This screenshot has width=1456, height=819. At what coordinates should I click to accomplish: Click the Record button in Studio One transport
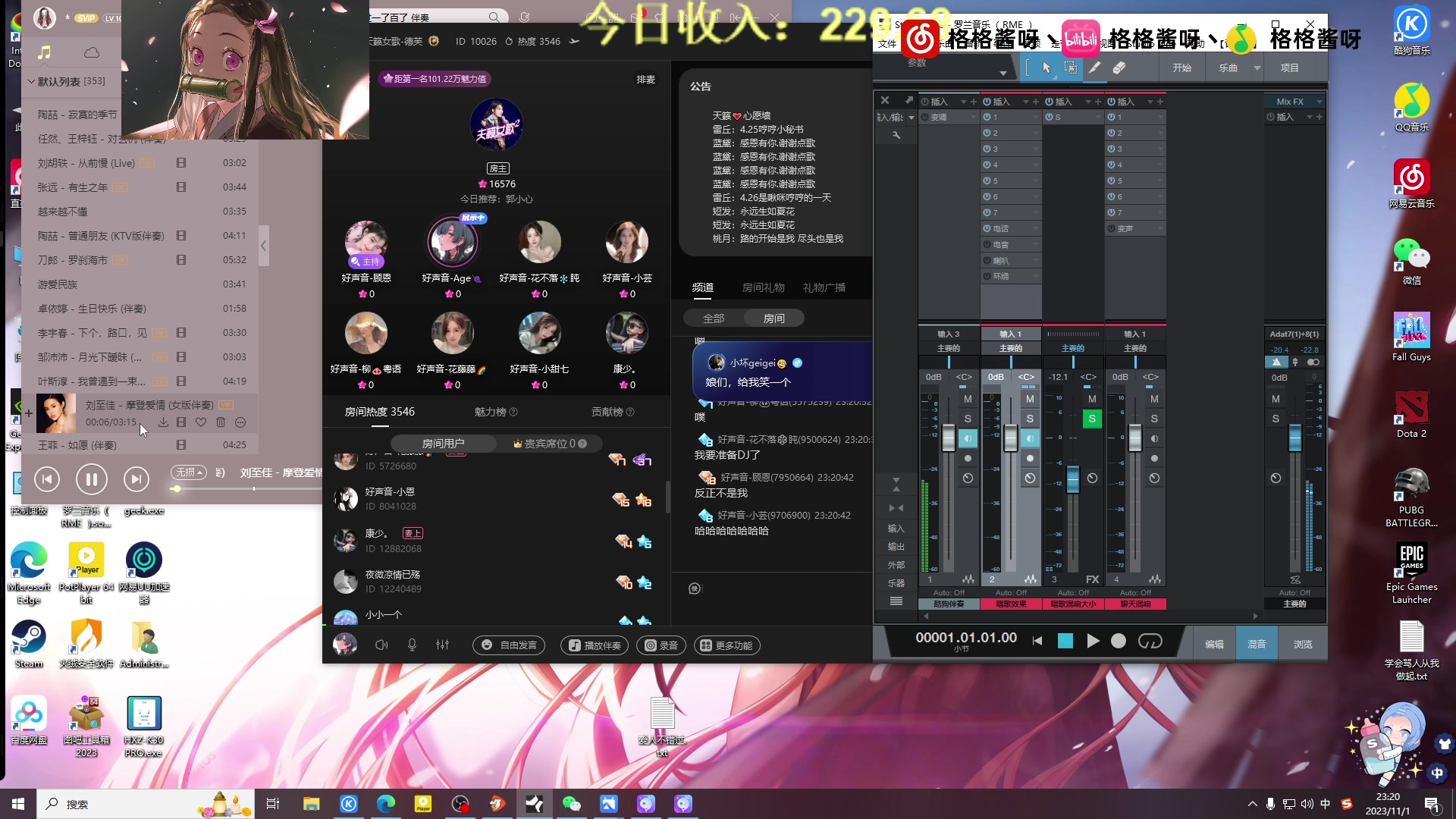click(1119, 642)
